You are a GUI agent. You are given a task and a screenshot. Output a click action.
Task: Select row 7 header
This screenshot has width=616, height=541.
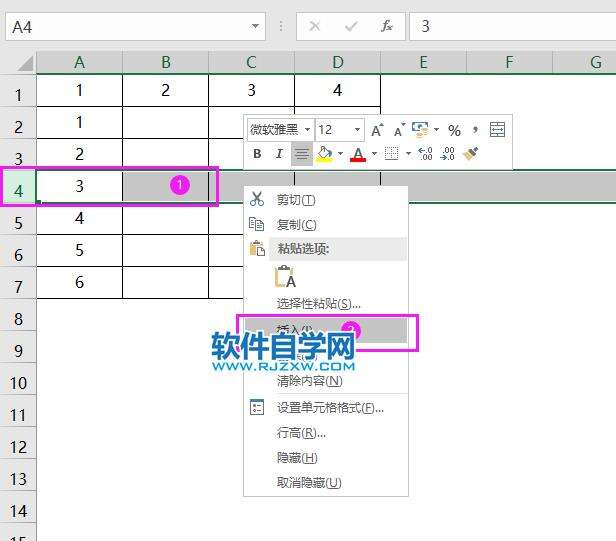tap(18, 283)
